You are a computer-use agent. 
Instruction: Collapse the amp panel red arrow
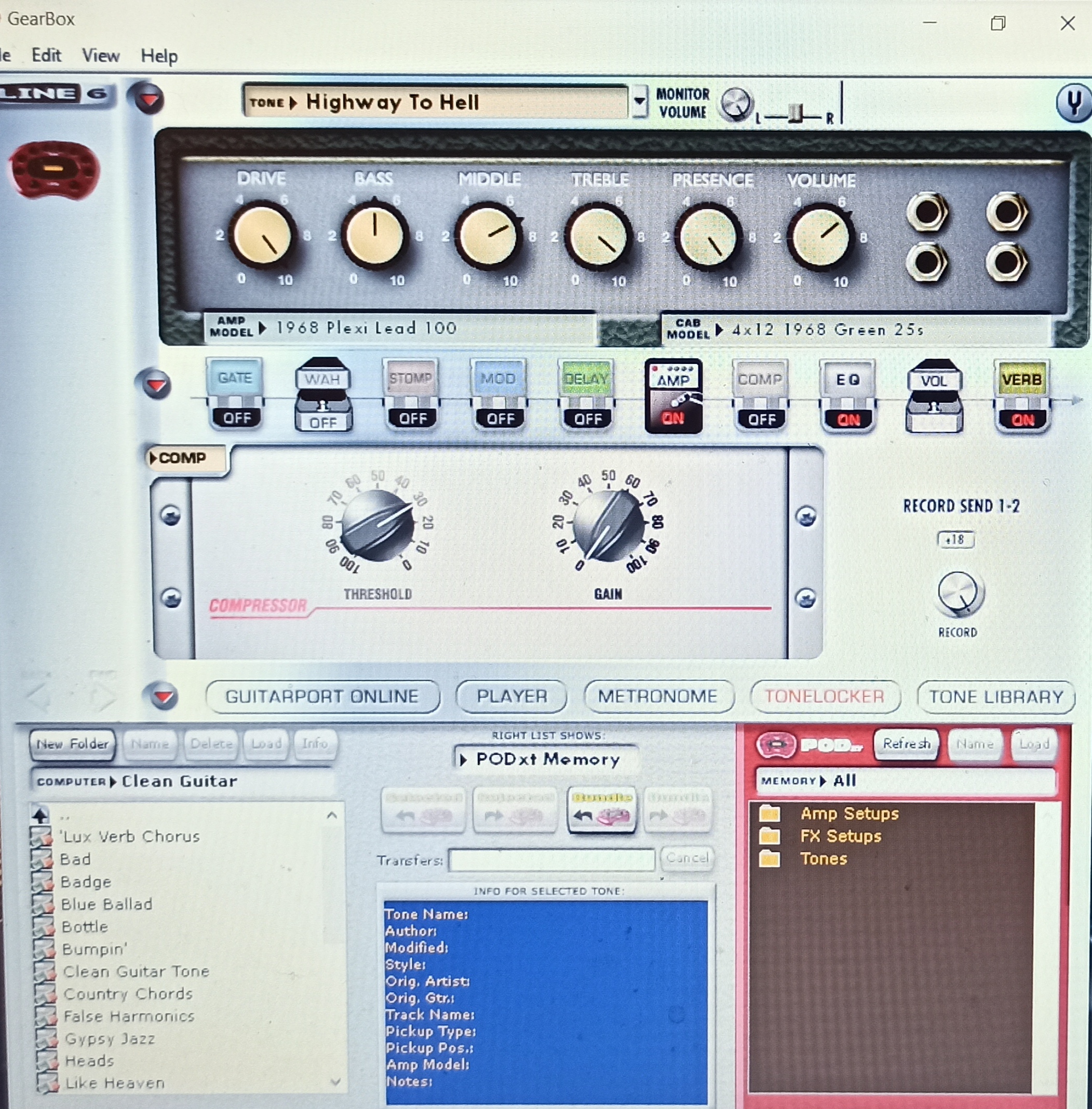click(x=149, y=99)
